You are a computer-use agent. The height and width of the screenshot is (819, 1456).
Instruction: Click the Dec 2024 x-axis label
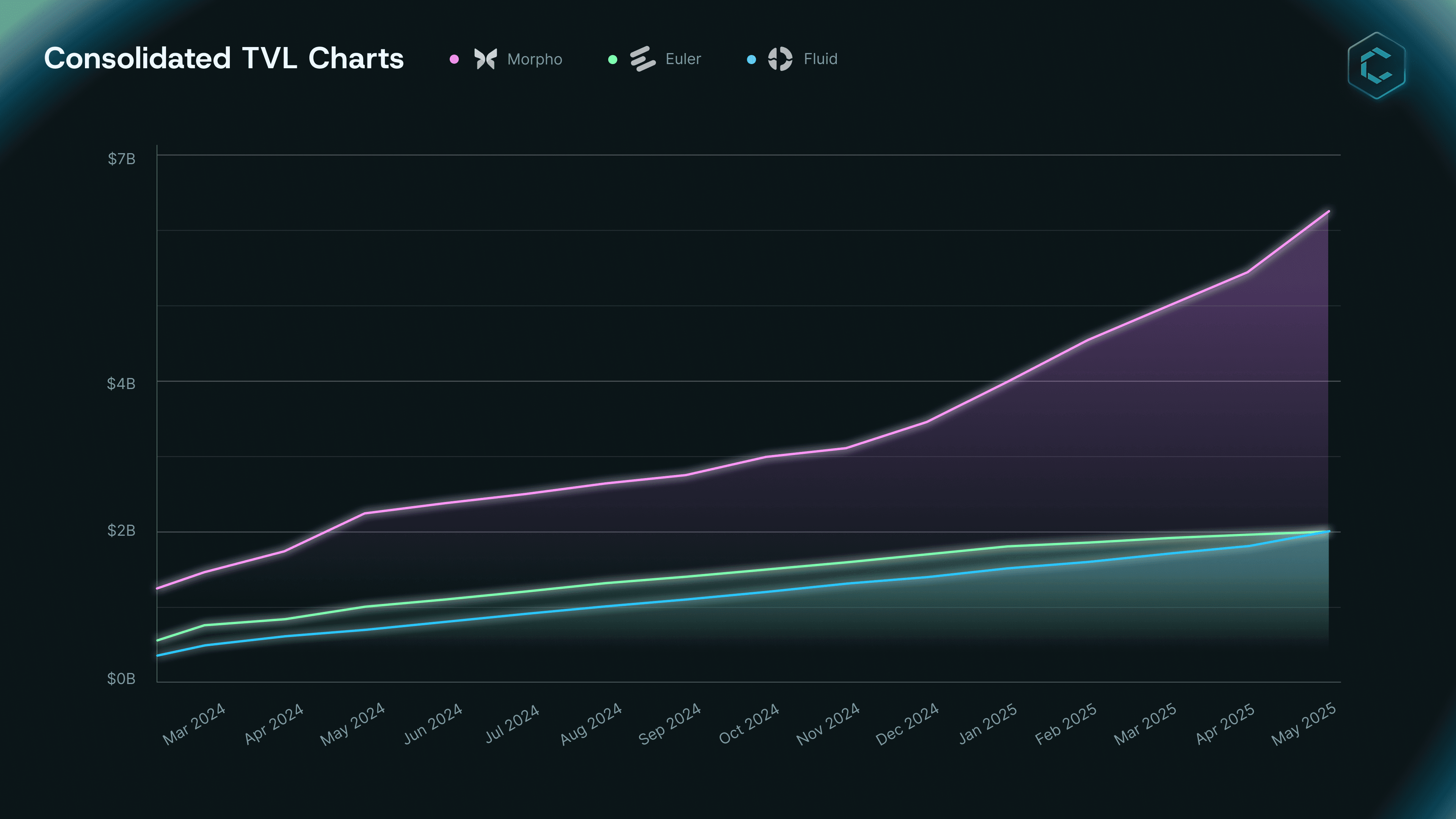(907, 724)
